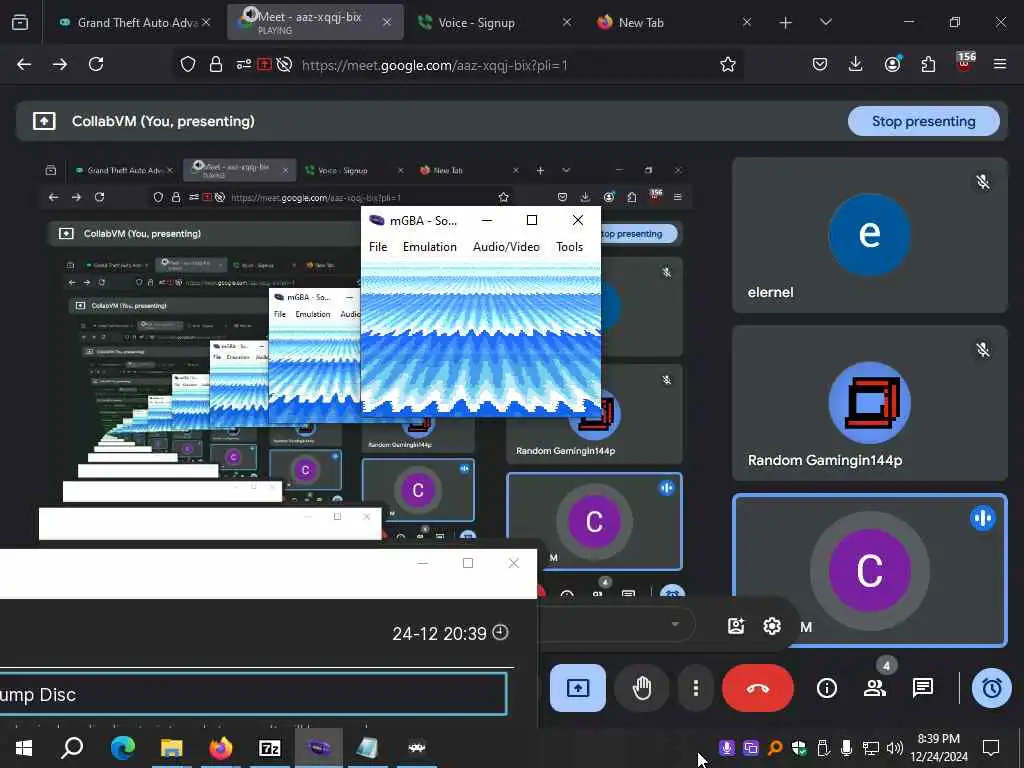
Task: Open mGBA Tools menu
Action: point(569,247)
